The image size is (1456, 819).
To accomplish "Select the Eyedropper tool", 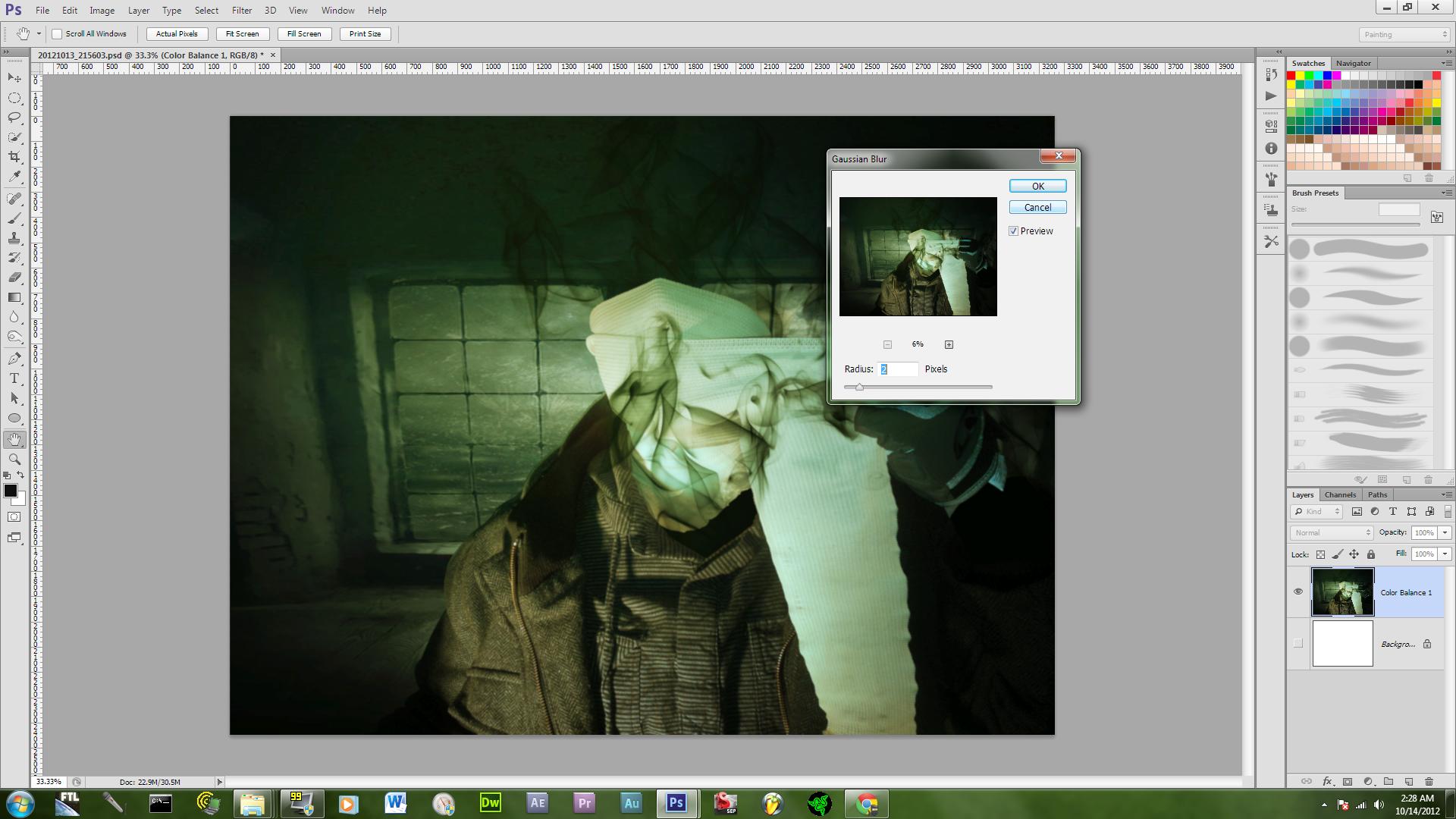I will click(x=14, y=177).
